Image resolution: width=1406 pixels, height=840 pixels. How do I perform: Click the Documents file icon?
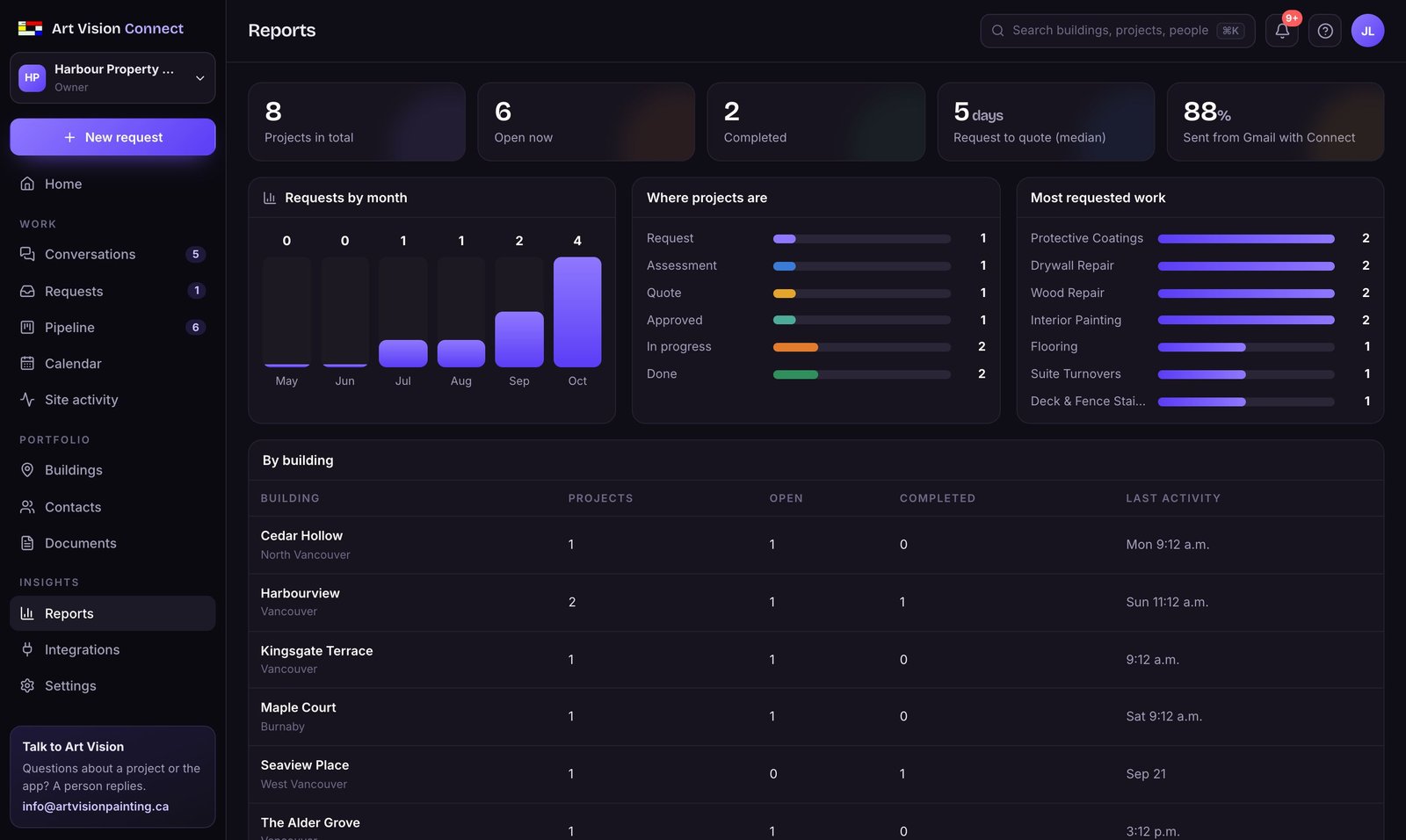pos(27,543)
